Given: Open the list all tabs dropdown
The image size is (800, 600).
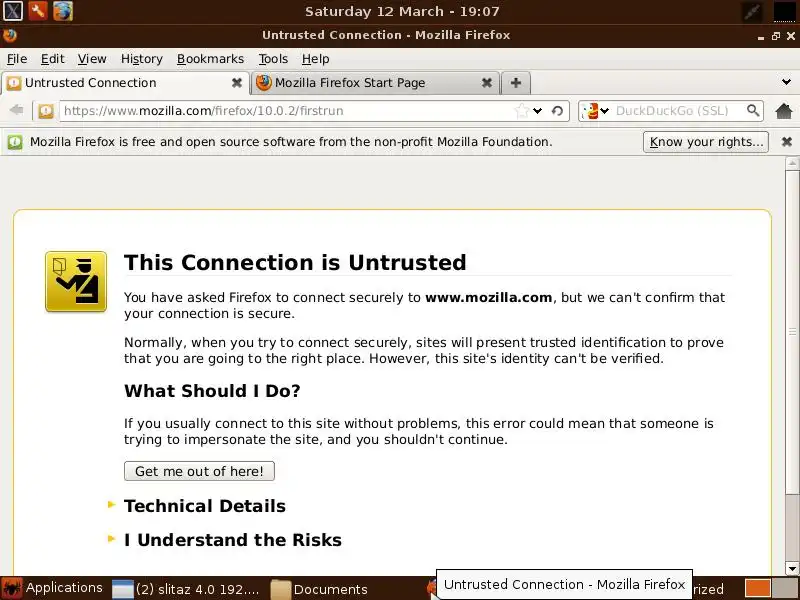Looking at the screenshot, I should pyautogui.click(x=786, y=82).
